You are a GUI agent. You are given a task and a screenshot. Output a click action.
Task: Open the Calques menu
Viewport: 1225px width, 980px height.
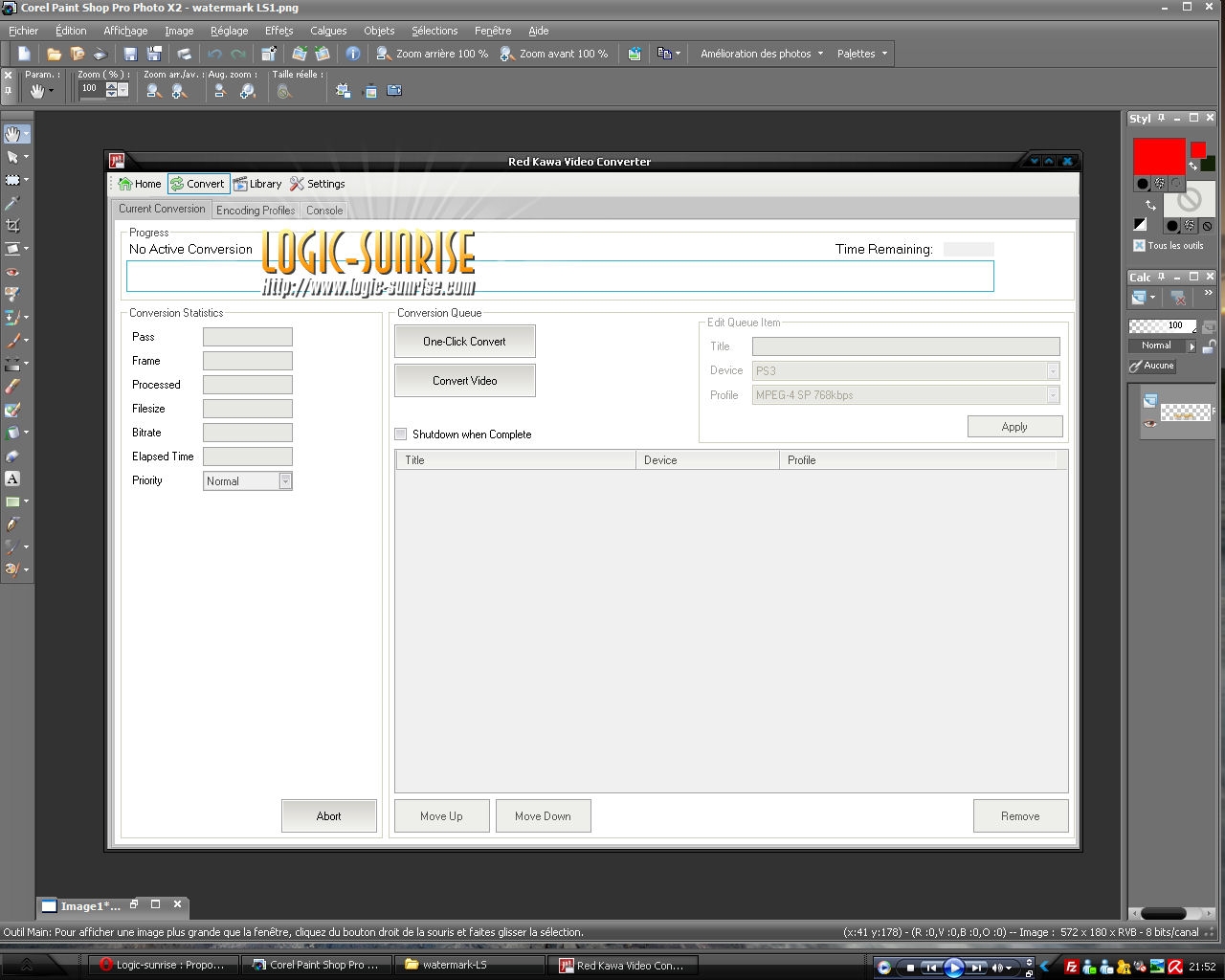click(328, 31)
